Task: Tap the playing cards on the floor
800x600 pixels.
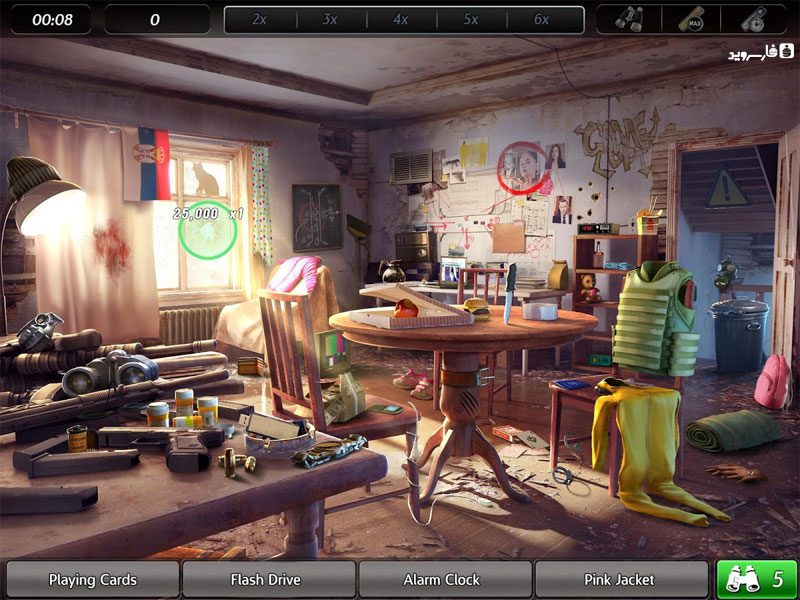Action: coord(520,436)
